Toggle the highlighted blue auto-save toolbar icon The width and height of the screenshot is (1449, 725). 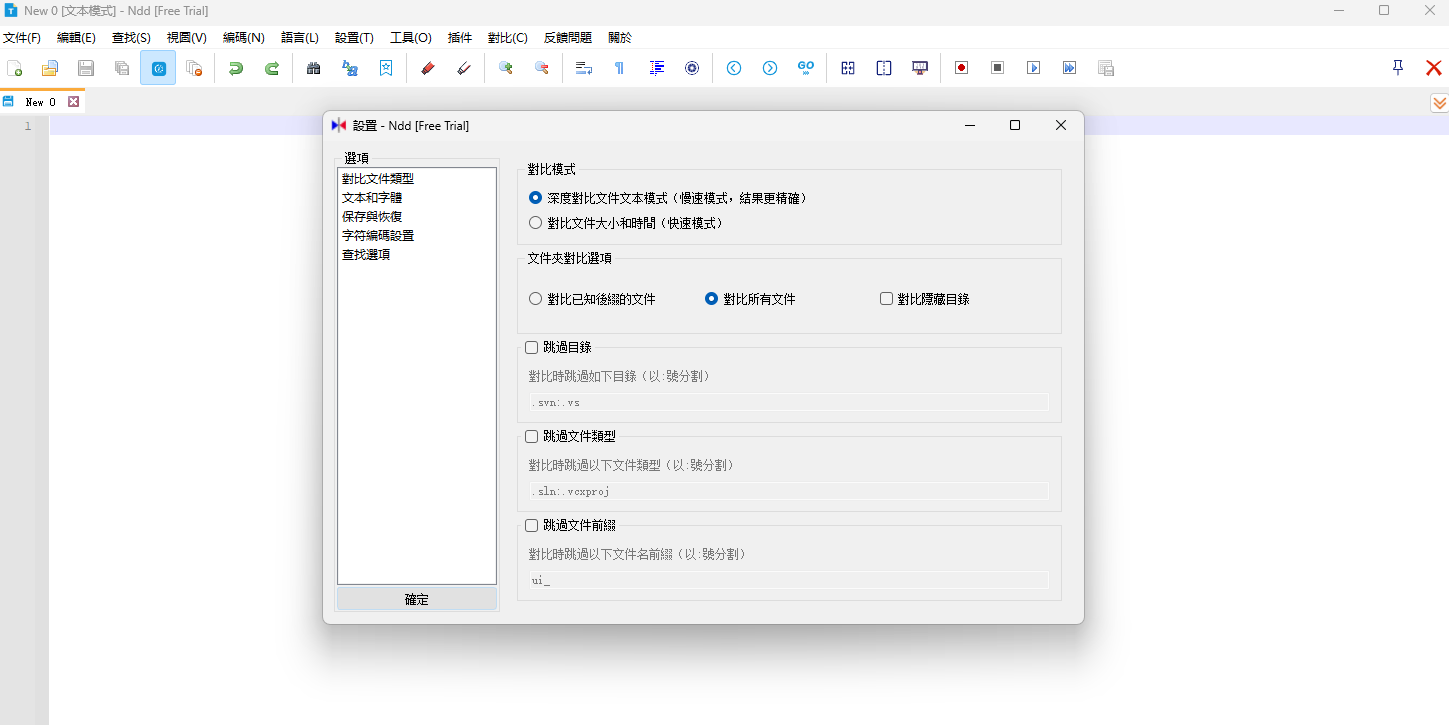pos(158,68)
